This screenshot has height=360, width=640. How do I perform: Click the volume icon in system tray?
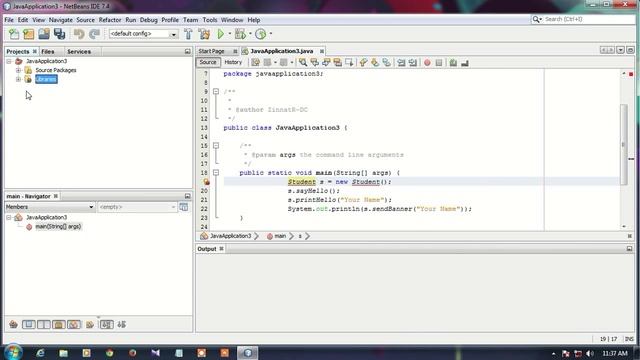[589, 353]
